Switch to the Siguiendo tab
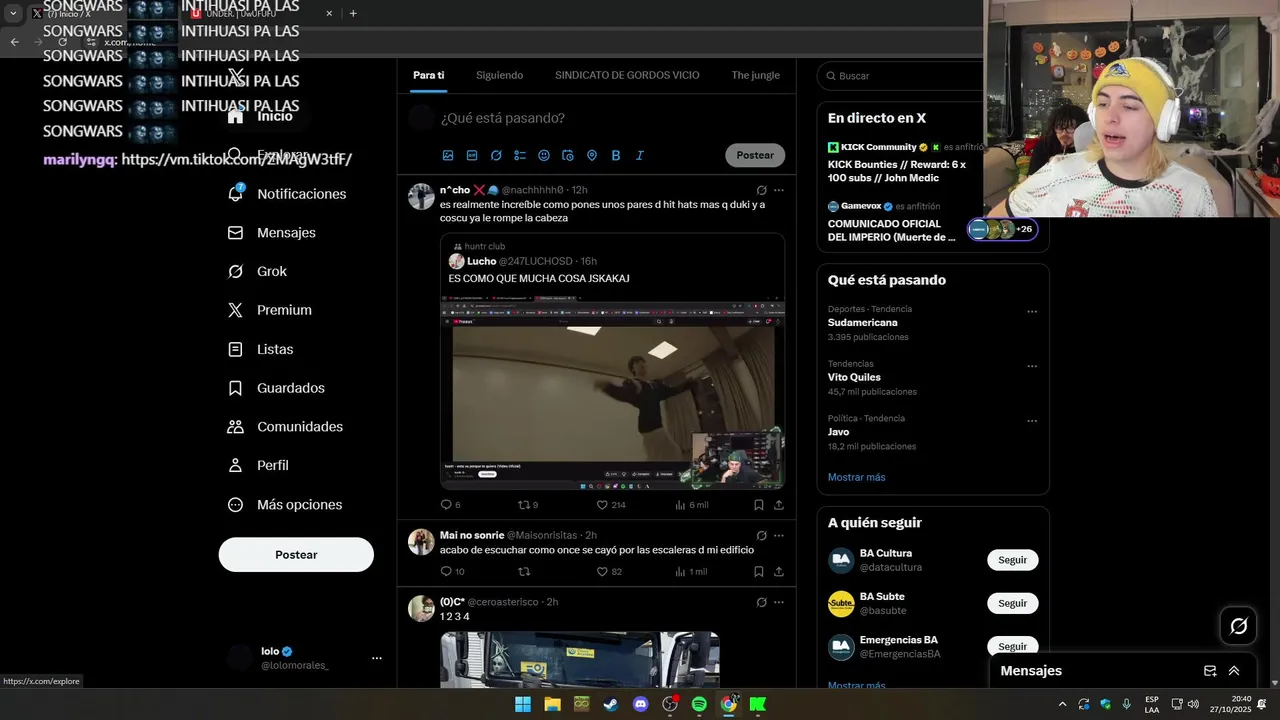This screenshot has height=720, width=1280. tap(500, 75)
